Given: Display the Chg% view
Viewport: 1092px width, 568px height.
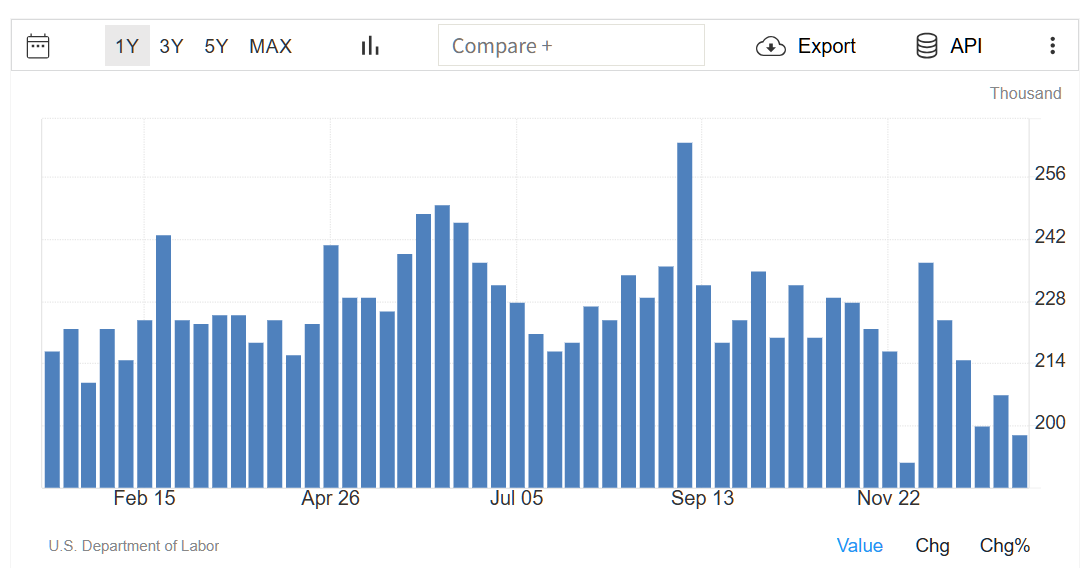Looking at the screenshot, I should [1004, 545].
